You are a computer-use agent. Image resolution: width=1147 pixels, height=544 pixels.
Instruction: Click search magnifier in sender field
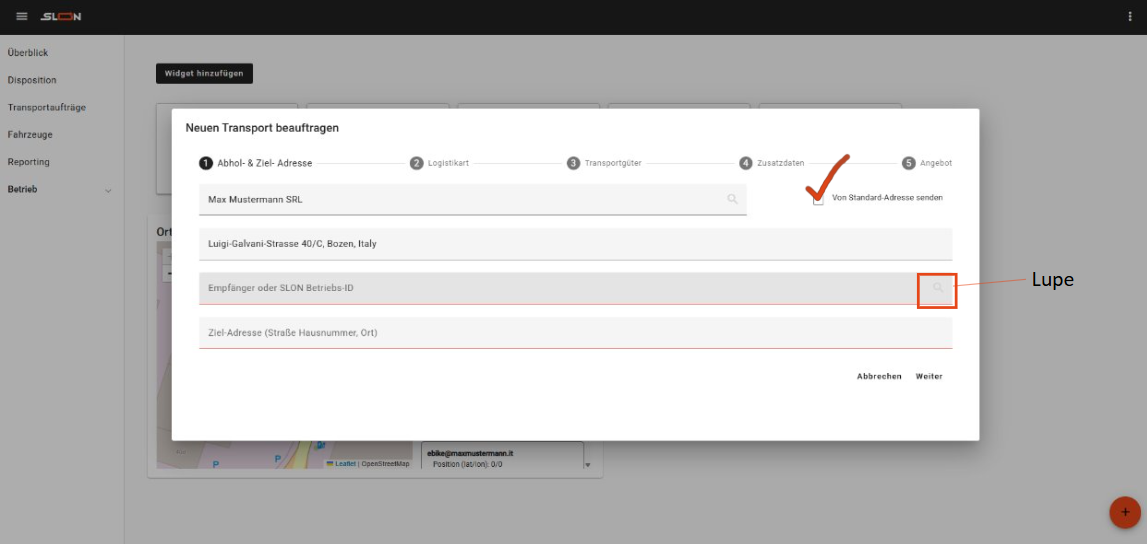point(732,199)
